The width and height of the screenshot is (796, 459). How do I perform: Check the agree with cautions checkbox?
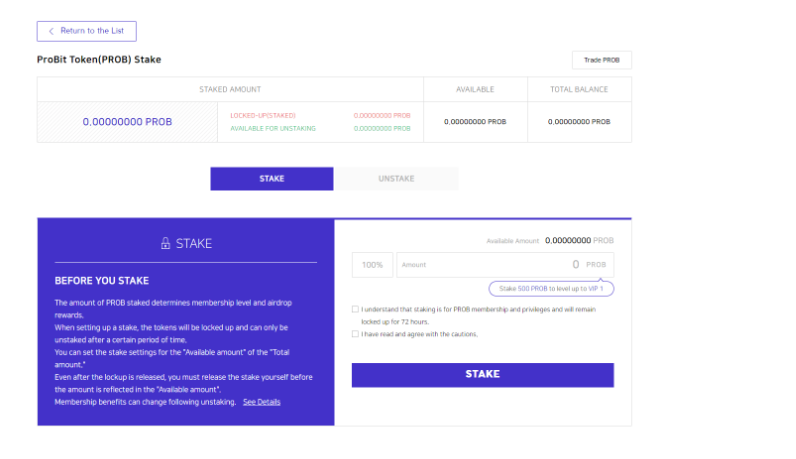coord(355,334)
